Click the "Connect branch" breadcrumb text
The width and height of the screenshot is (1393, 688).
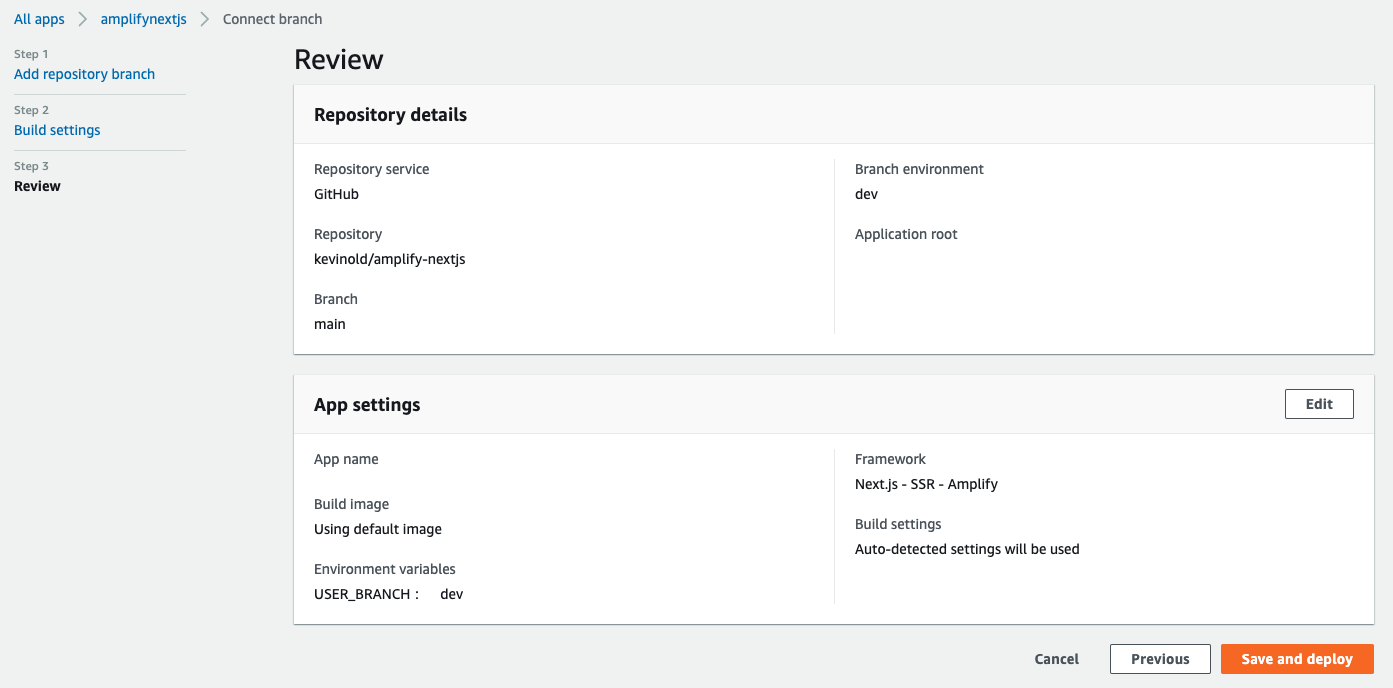tap(272, 19)
